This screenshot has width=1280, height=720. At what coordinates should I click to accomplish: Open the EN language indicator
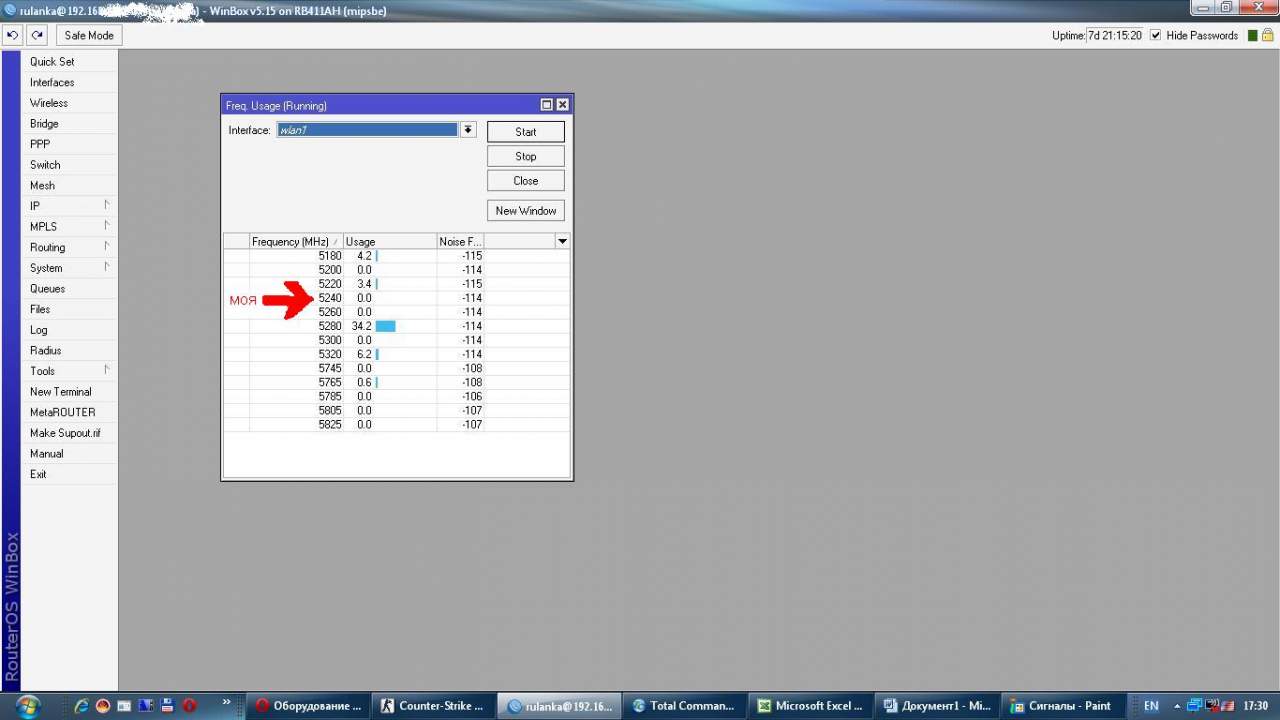pos(1151,706)
